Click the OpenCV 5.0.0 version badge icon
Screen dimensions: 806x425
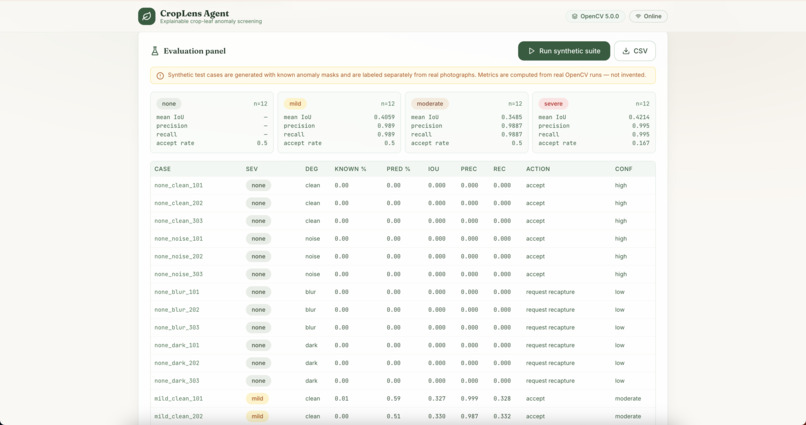coord(575,16)
